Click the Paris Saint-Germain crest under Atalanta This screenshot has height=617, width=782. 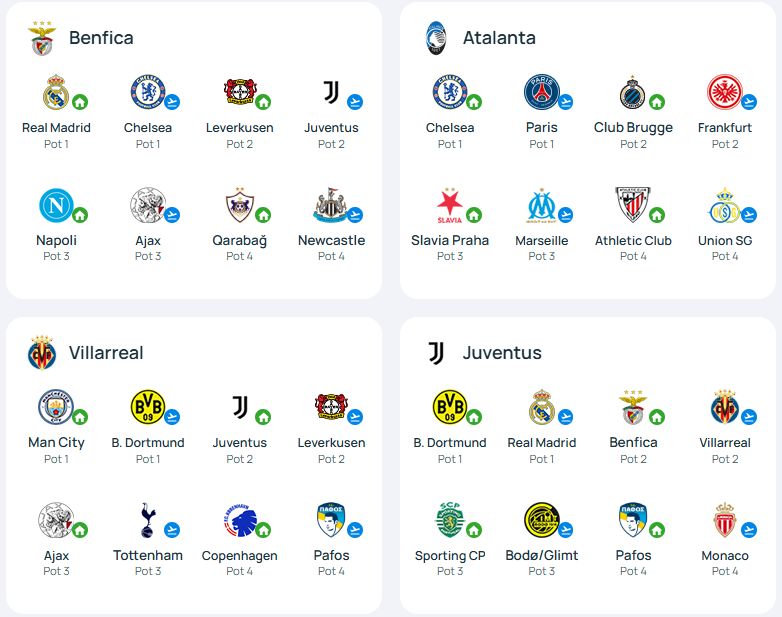(x=542, y=92)
